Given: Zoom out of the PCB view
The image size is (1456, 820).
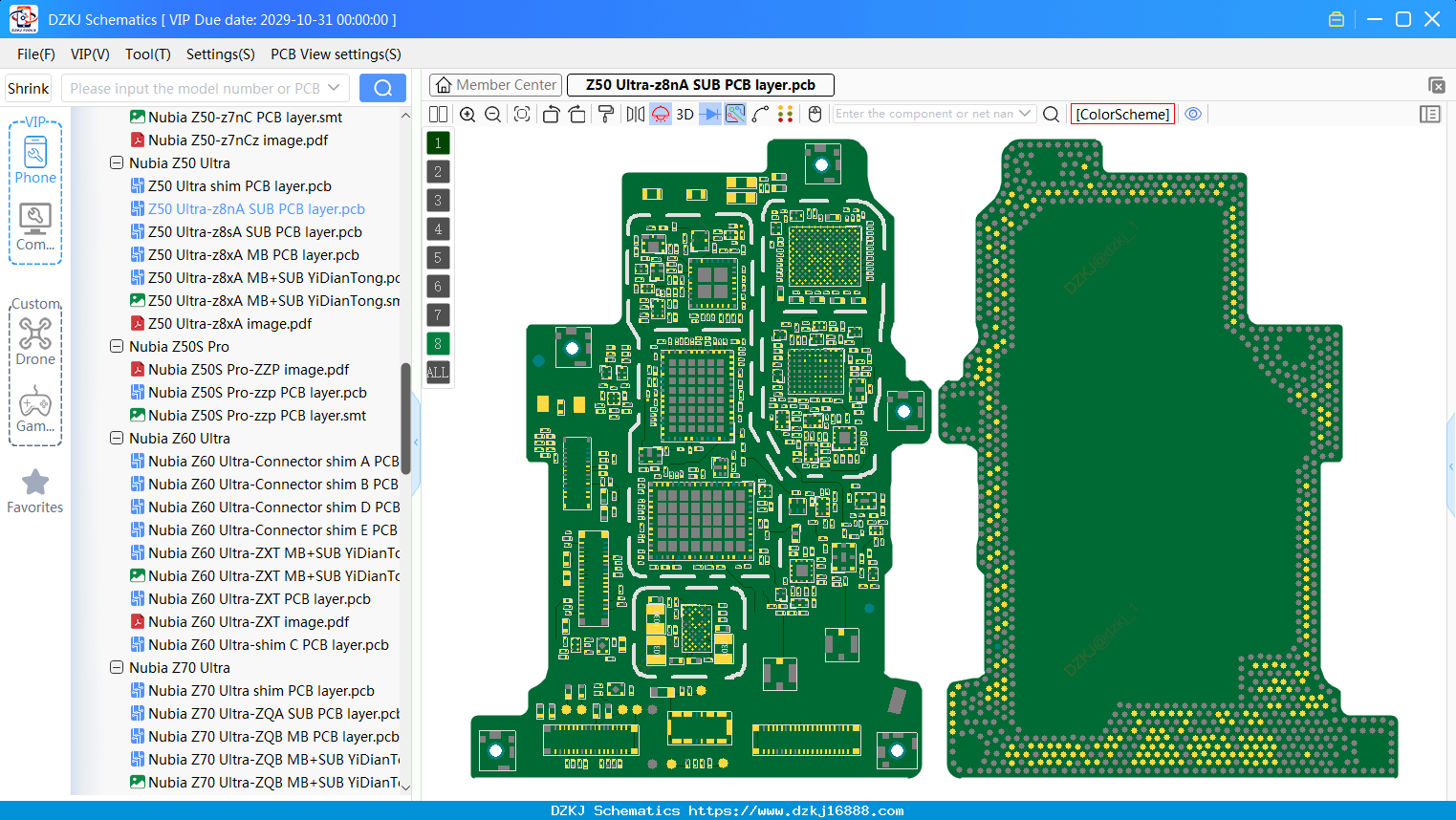Looking at the screenshot, I should [x=493, y=114].
